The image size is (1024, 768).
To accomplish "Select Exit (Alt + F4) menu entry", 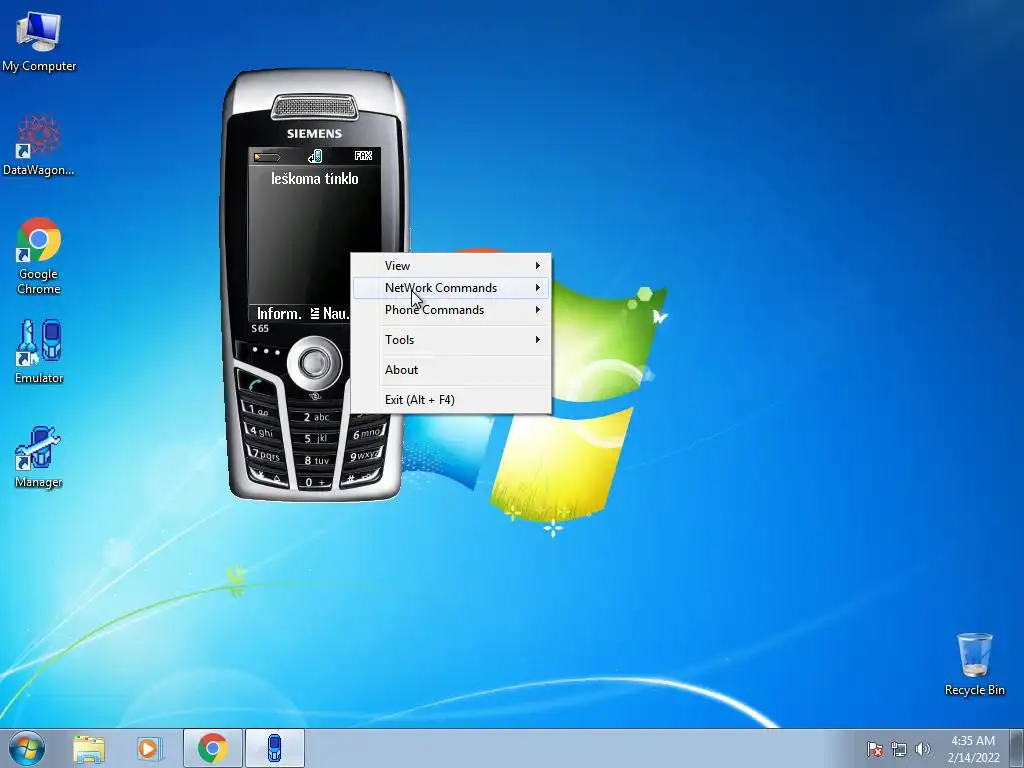I will coord(451,400).
